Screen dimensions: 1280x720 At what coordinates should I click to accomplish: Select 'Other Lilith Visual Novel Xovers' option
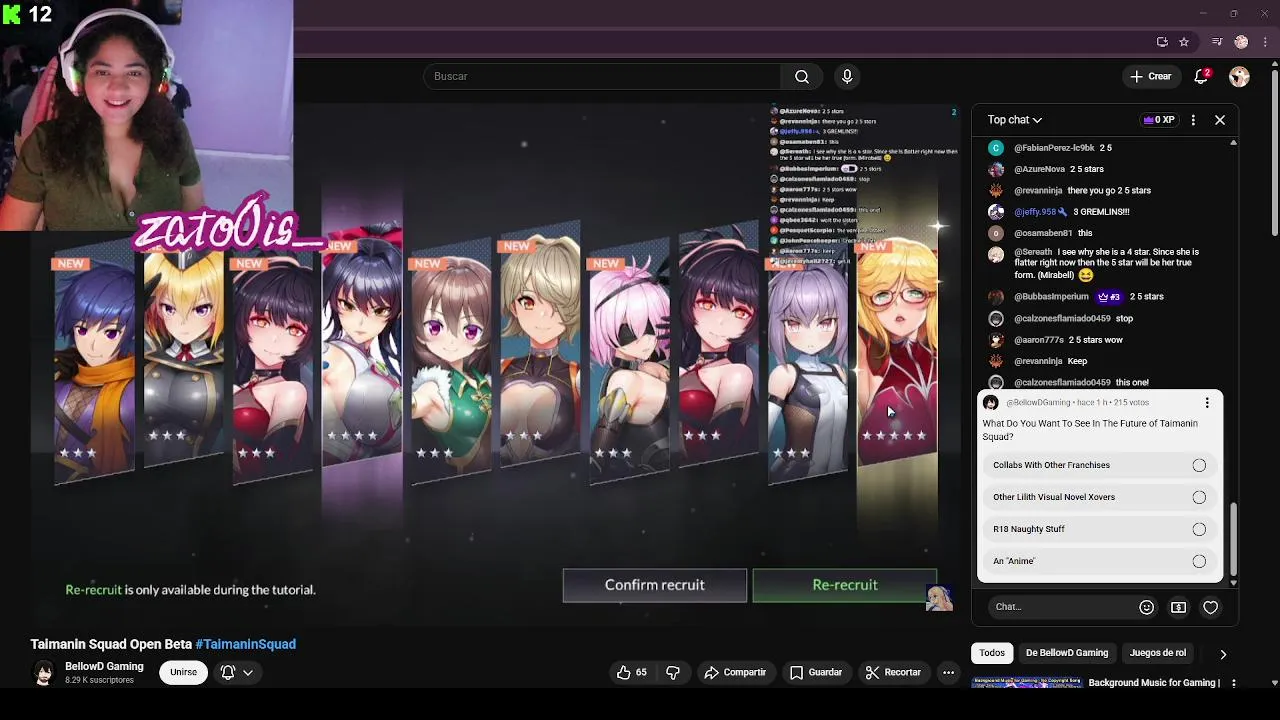[x=1099, y=497]
